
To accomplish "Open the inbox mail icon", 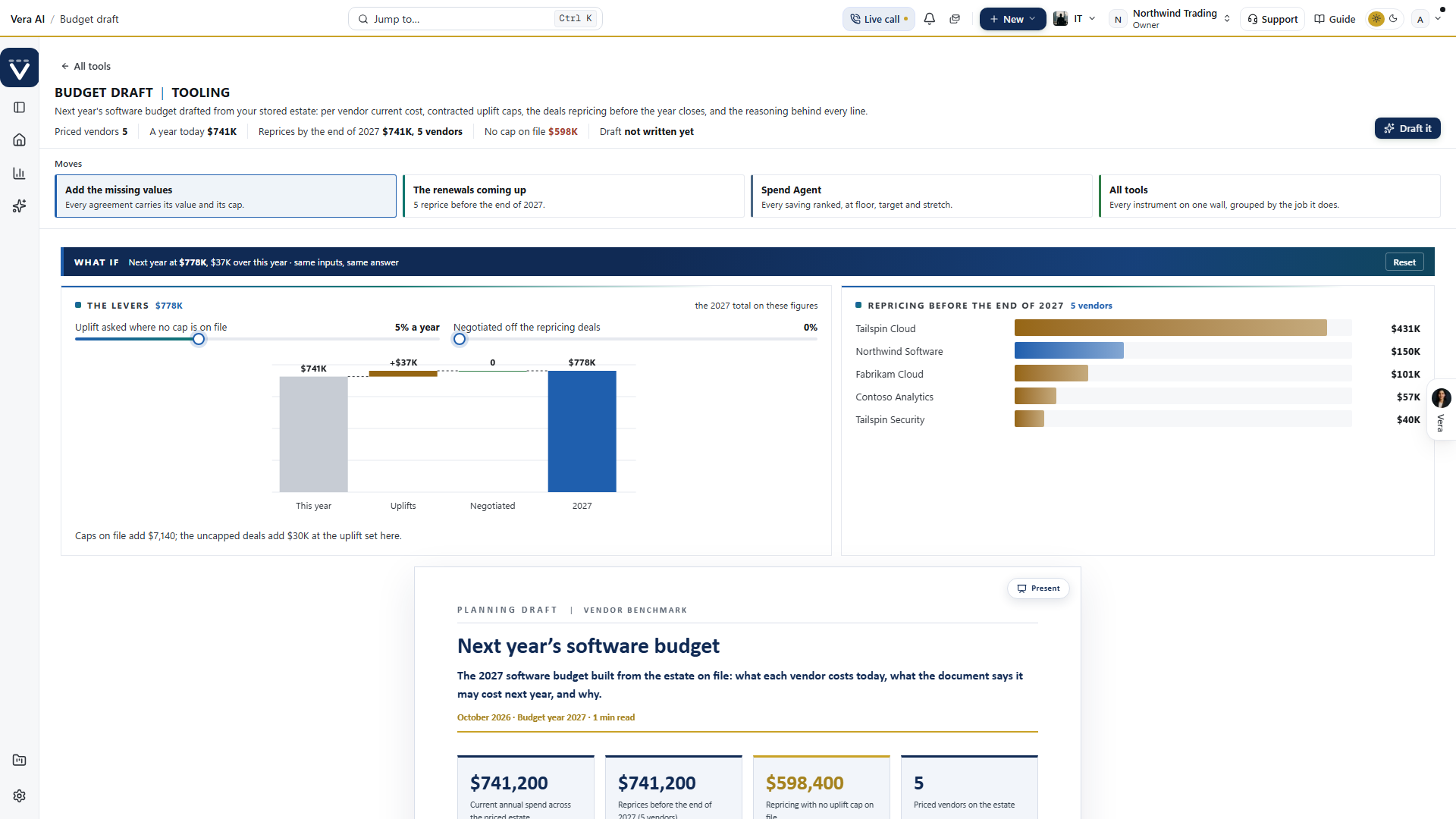I will click(x=955, y=19).
